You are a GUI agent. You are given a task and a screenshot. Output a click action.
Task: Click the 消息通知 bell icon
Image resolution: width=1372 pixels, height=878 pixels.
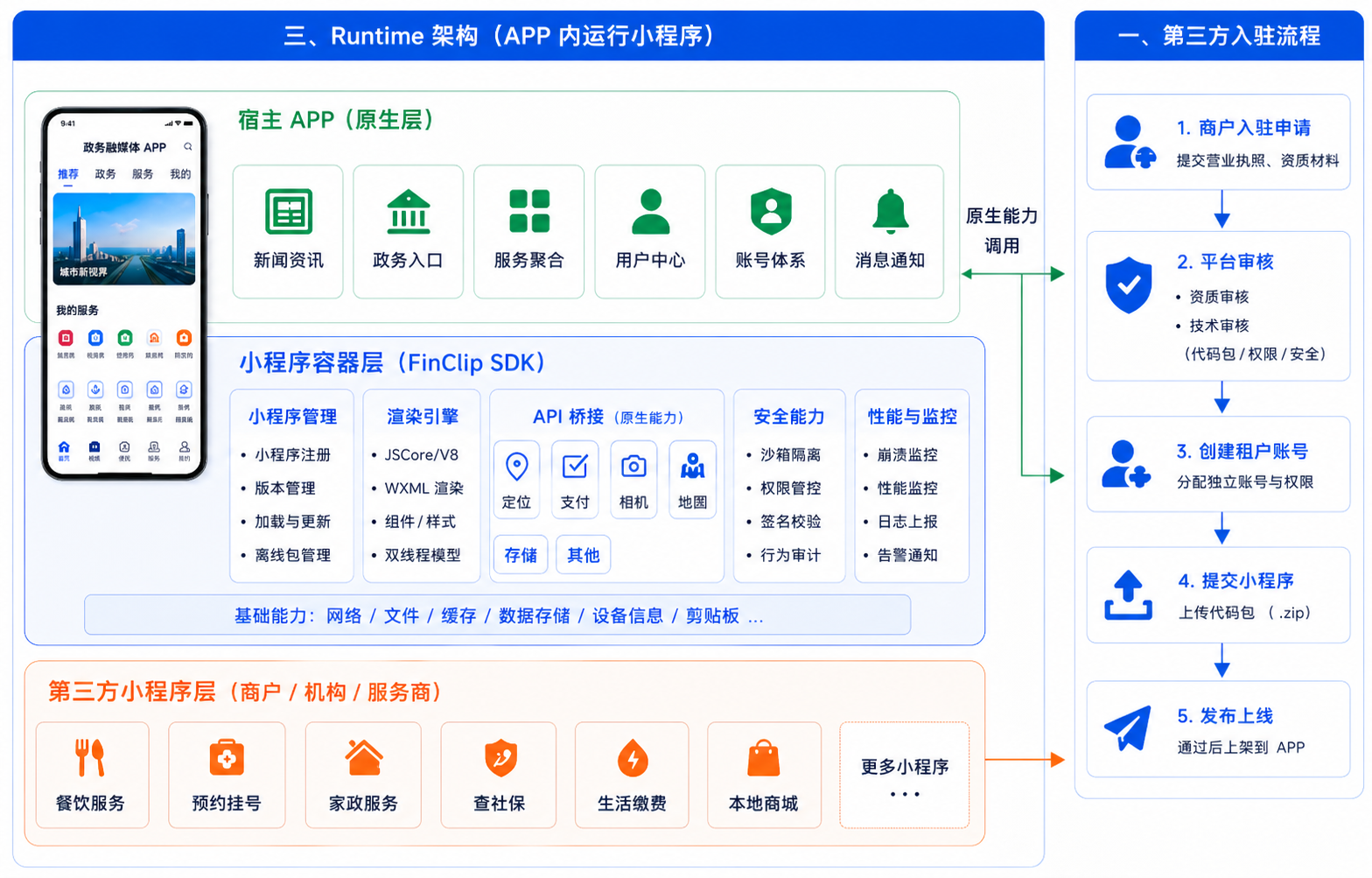pyautogui.click(x=890, y=212)
